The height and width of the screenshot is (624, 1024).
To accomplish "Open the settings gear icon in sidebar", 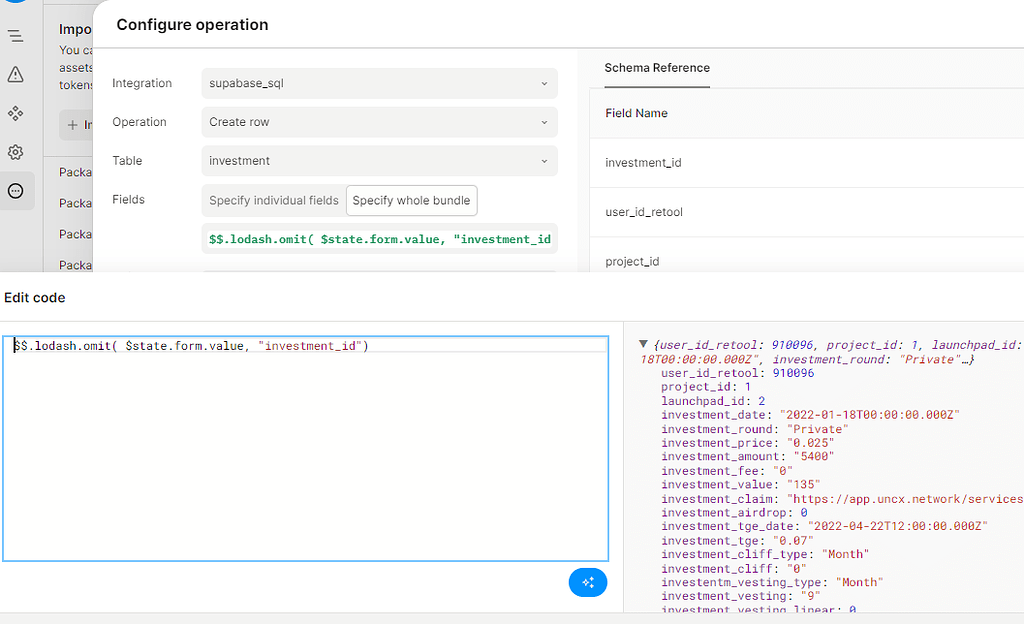I will pos(15,153).
